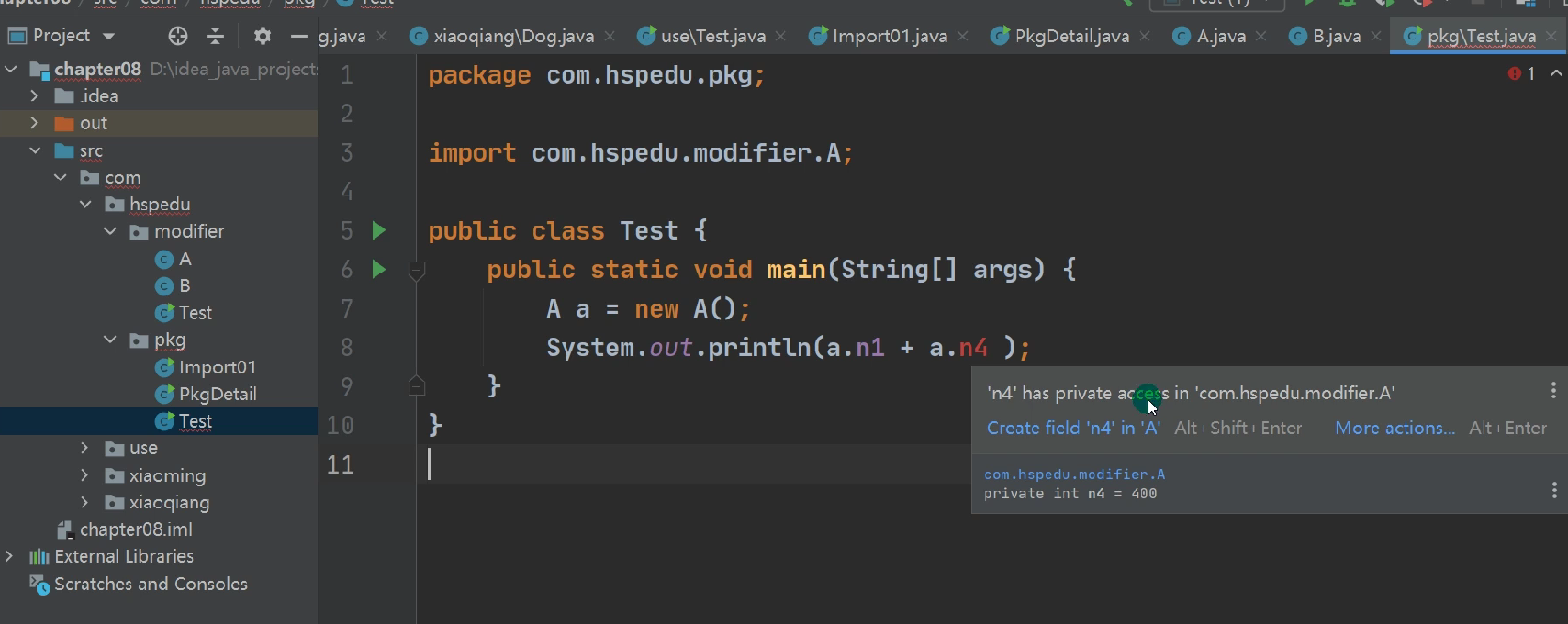Click the red n4 field reference in code
Image resolution: width=1568 pixels, height=624 pixels.
pos(973,348)
